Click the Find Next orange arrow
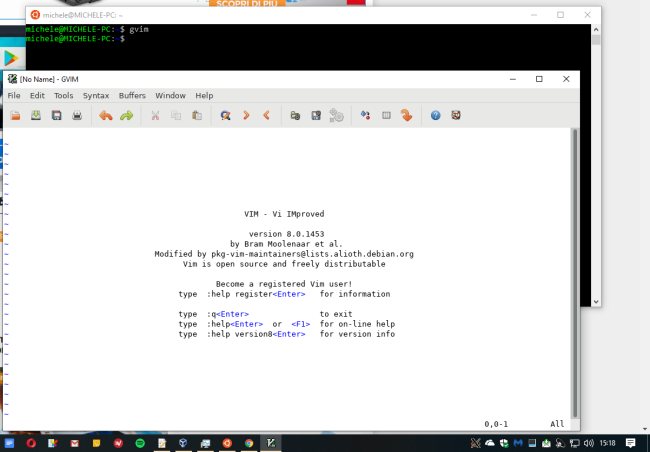Image resolution: width=650 pixels, height=452 pixels. point(246,115)
